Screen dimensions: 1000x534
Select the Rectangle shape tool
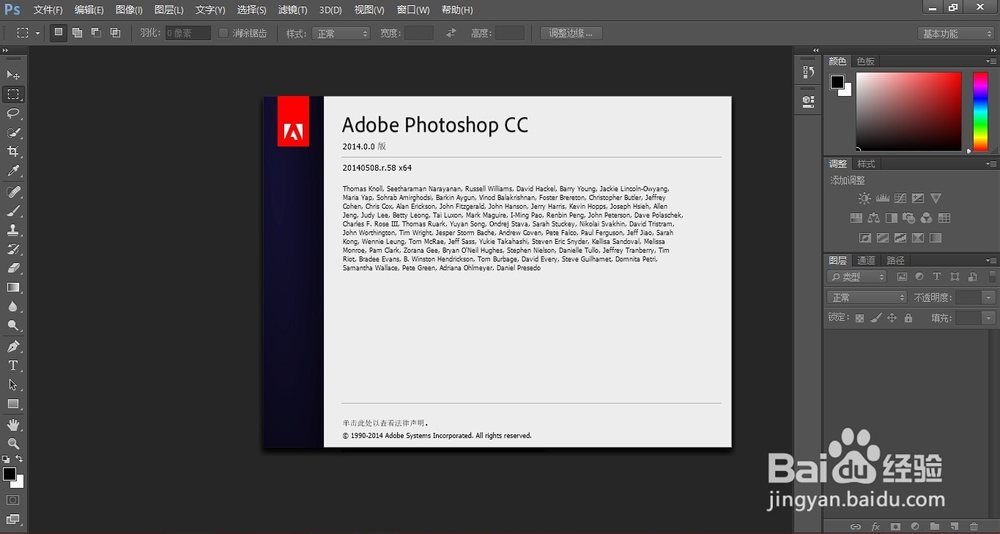point(13,404)
